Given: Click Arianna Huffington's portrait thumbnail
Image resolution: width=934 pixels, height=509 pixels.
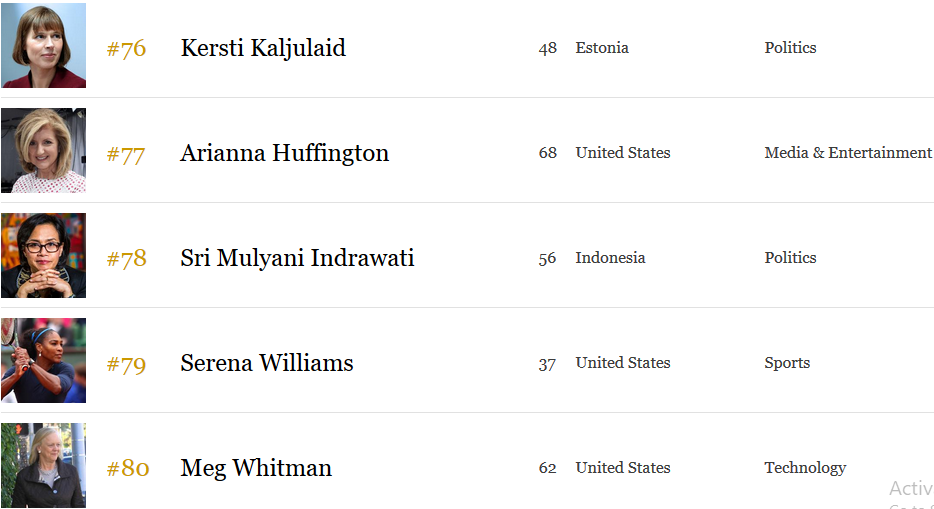Looking at the screenshot, I should coord(43,151).
